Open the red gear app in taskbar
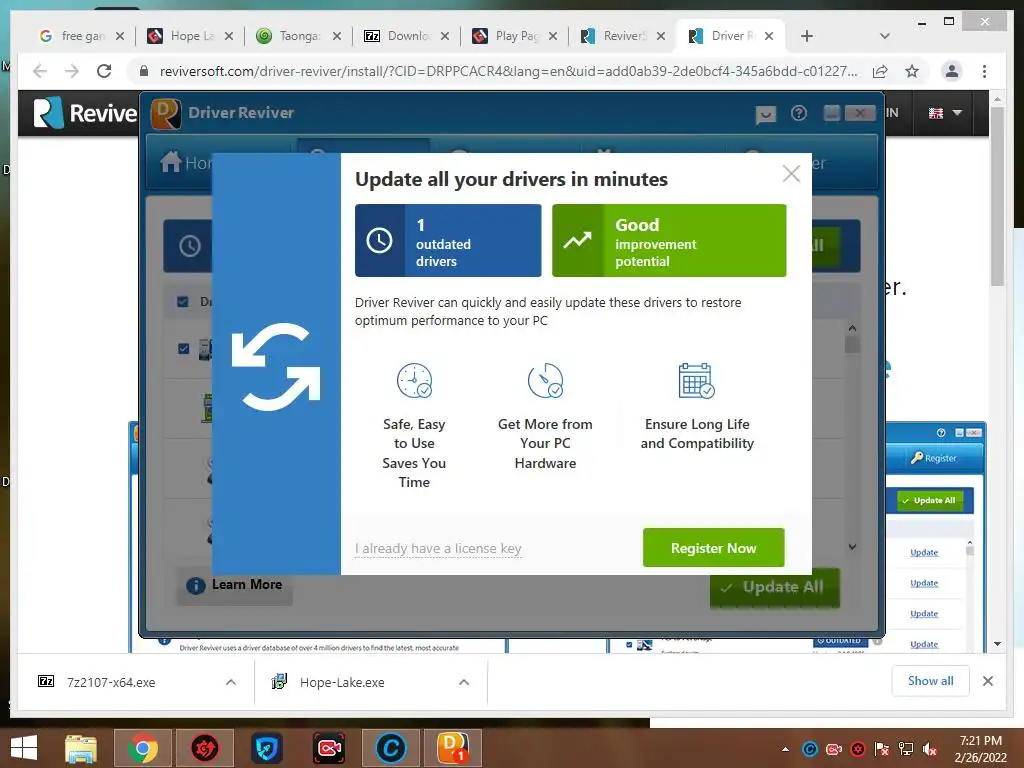Screen dimensions: 1024x768 pos(204,748)
